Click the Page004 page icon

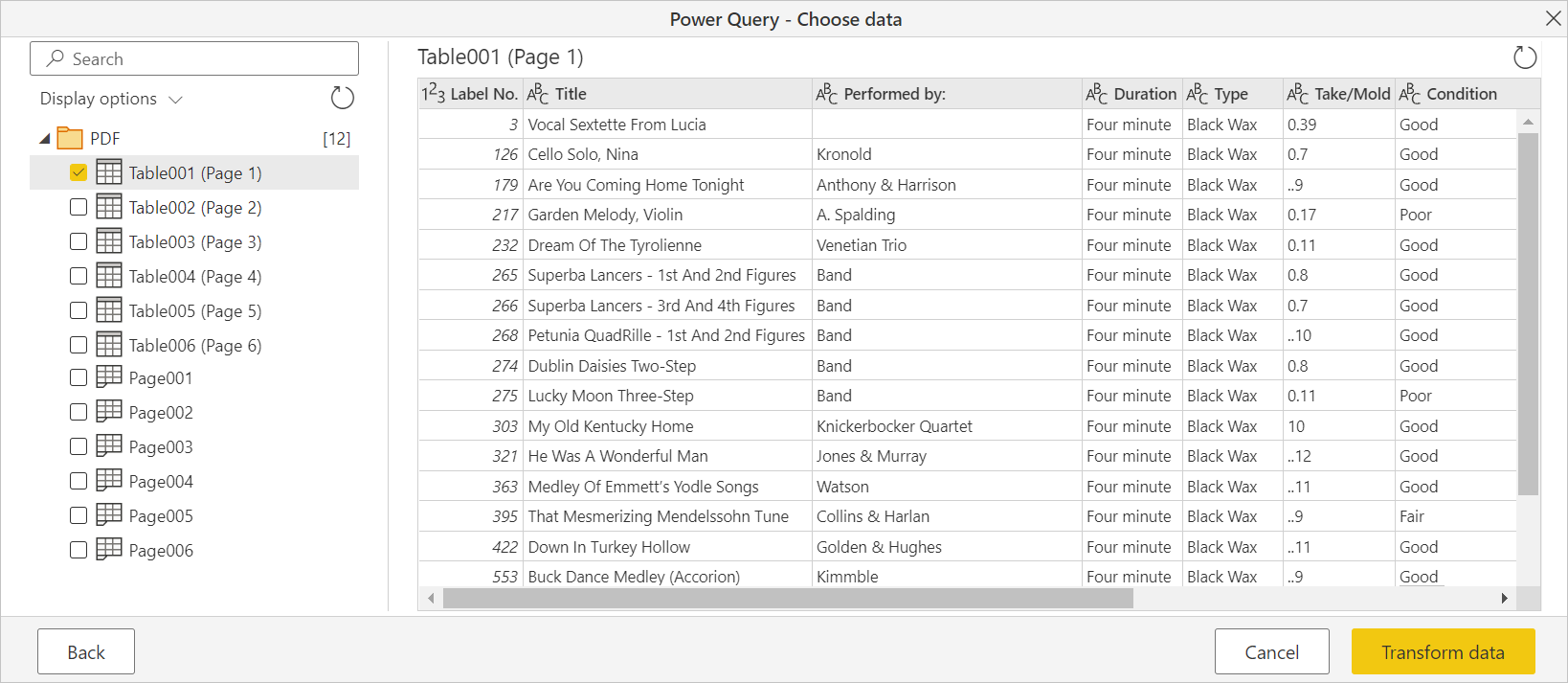[x=109, y=480]
